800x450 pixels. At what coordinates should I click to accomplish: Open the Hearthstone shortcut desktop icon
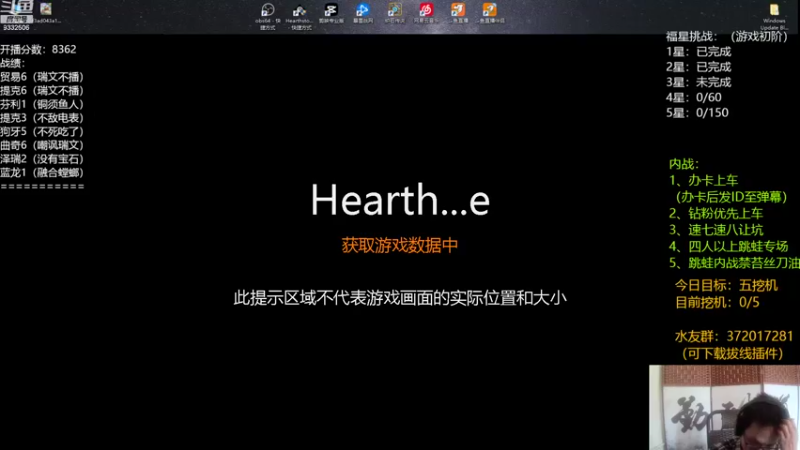(299, 16)
